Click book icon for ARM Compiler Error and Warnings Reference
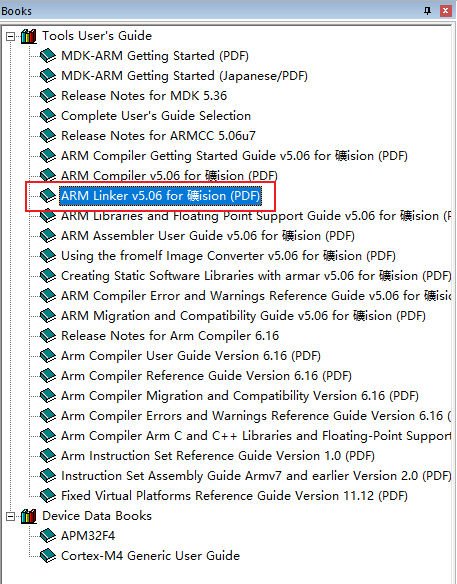This screenshot has height=584, width=457. (48, 296)
